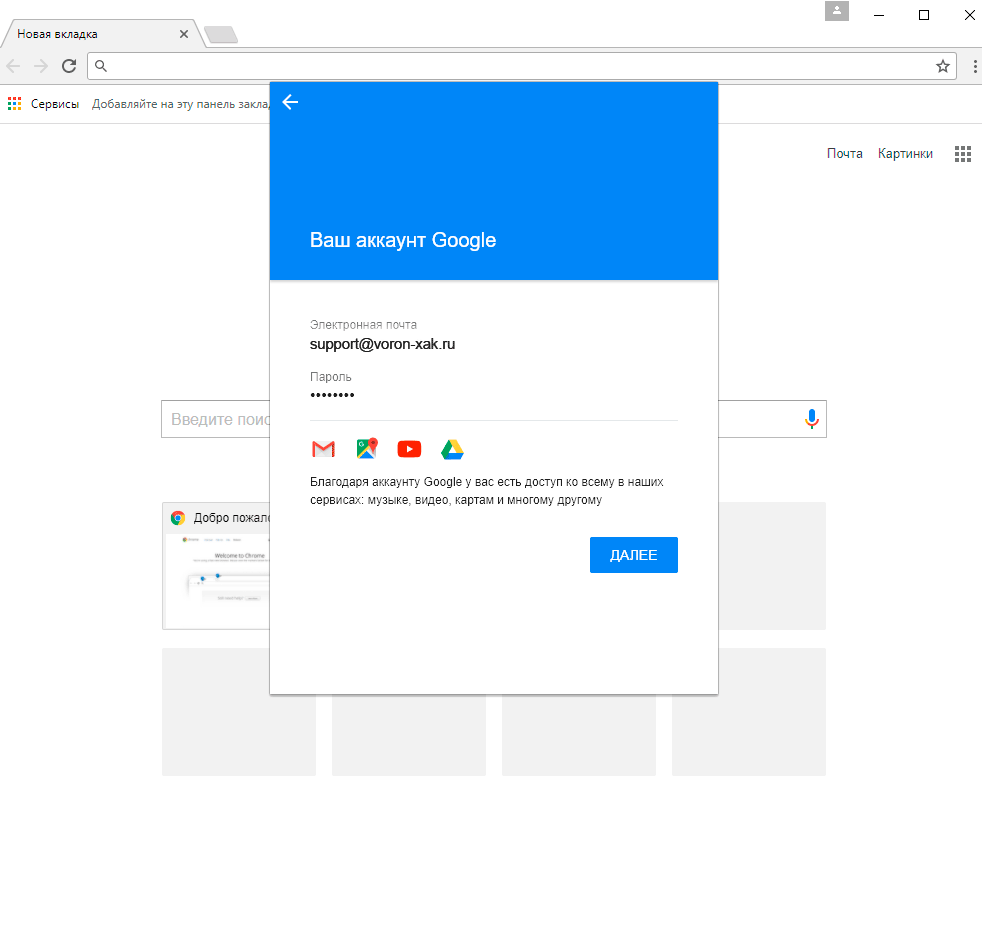Click the Google Maps icon
Image resolution: width=982 pixels, height=952 pixels.
click(367, 448)
